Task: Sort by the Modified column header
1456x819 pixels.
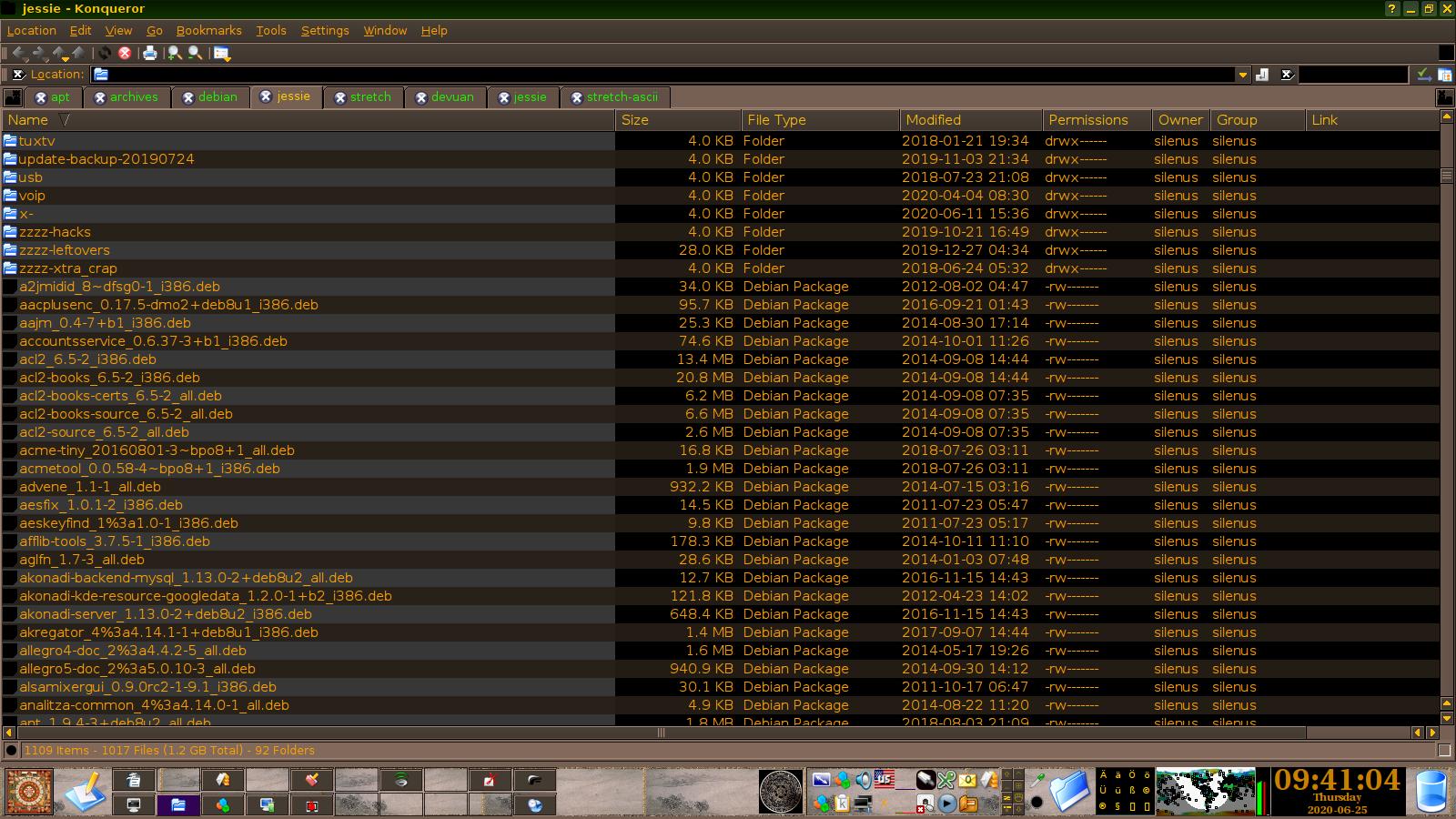Action: [971, 120]
